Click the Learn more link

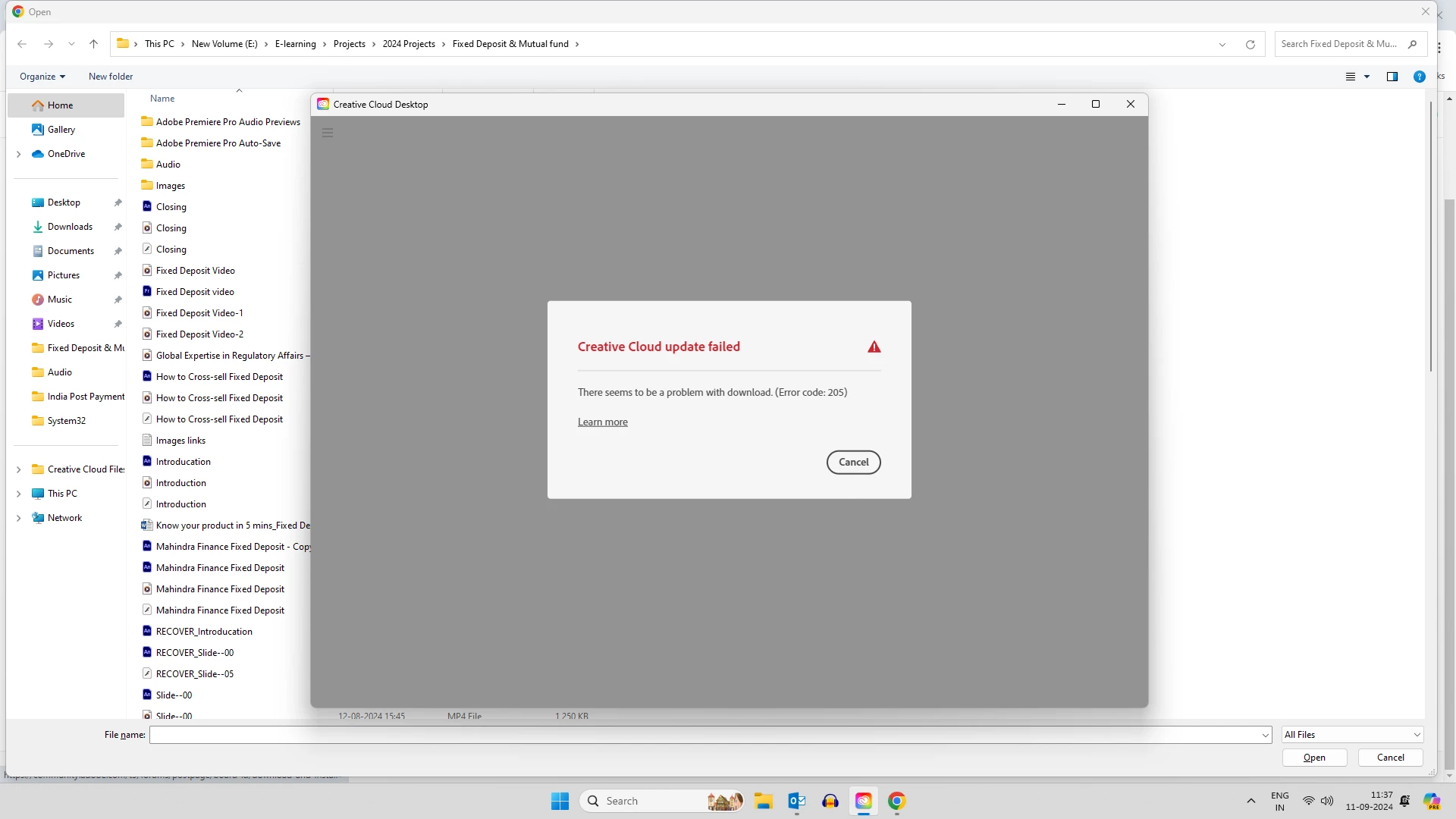602,422
